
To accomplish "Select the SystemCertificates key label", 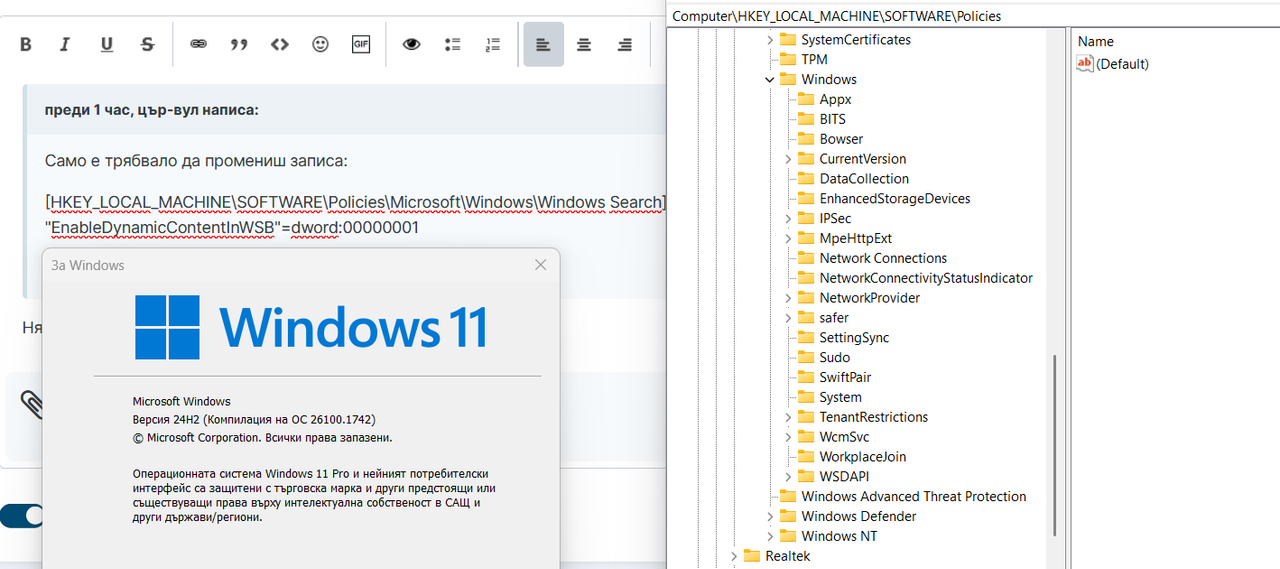I will tap(856, 40).
